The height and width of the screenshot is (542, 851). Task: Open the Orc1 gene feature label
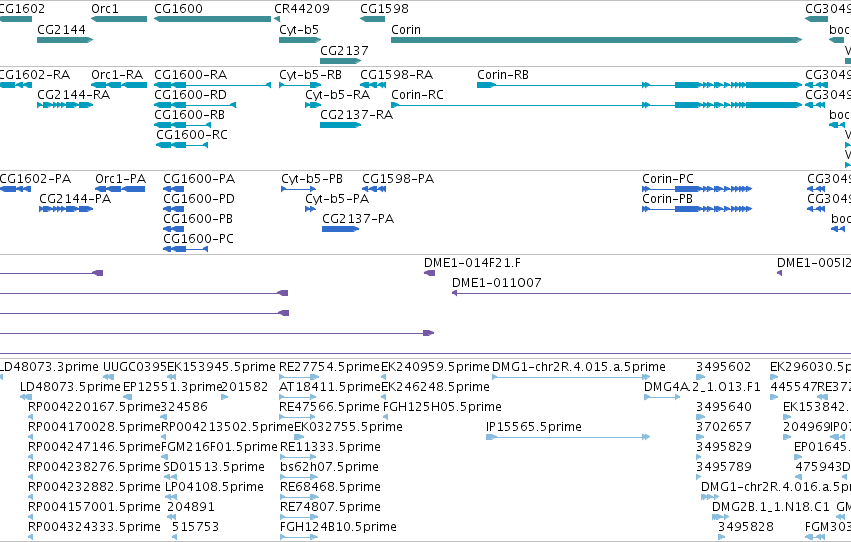[x=105, y=9]
